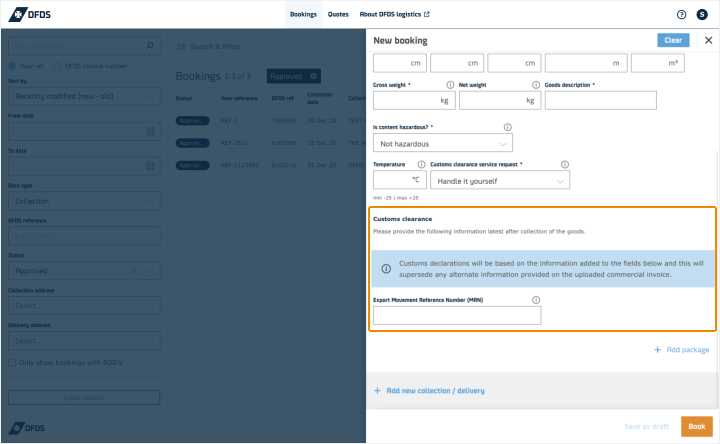
Task: Show Gross weight info tooltip icon
Action: point(450,85)
